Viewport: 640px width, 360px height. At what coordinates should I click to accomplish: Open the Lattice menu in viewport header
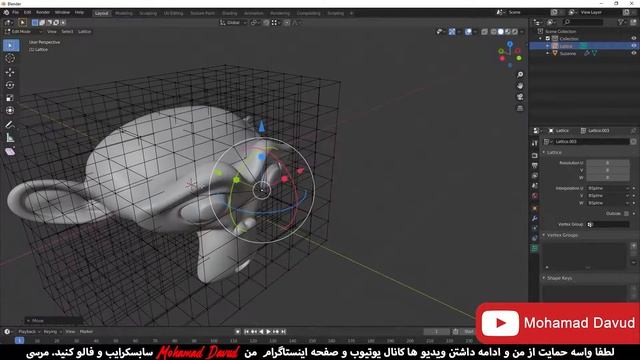click(x=84, y=31)
